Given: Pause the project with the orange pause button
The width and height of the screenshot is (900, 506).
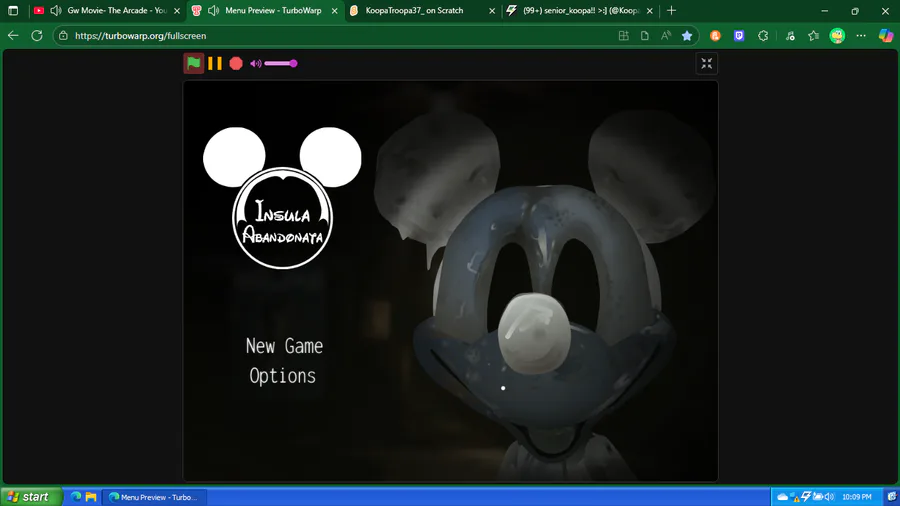Looking at the screenshot, I should (x=215, y=63).
